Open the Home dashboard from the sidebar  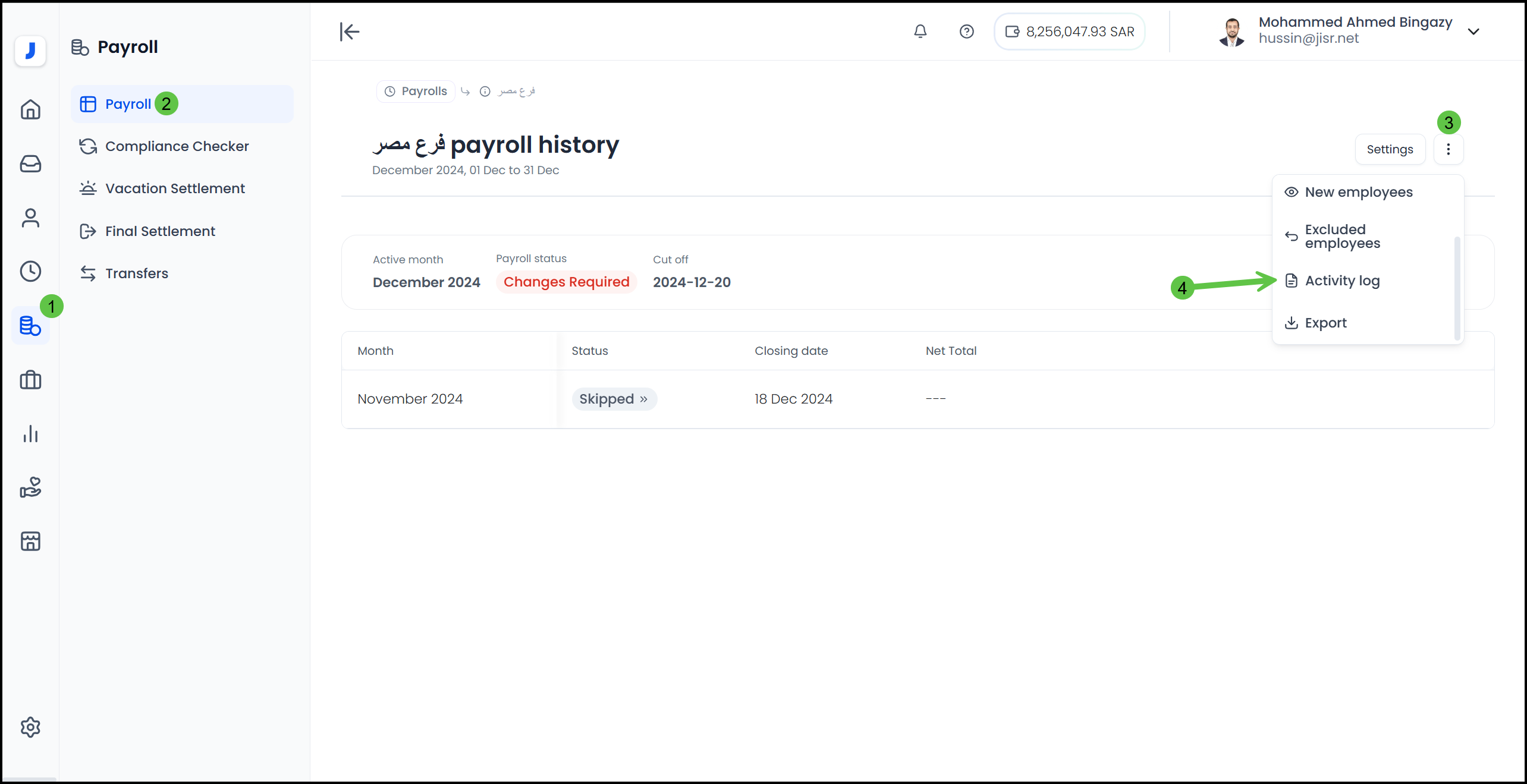(30, 110)
